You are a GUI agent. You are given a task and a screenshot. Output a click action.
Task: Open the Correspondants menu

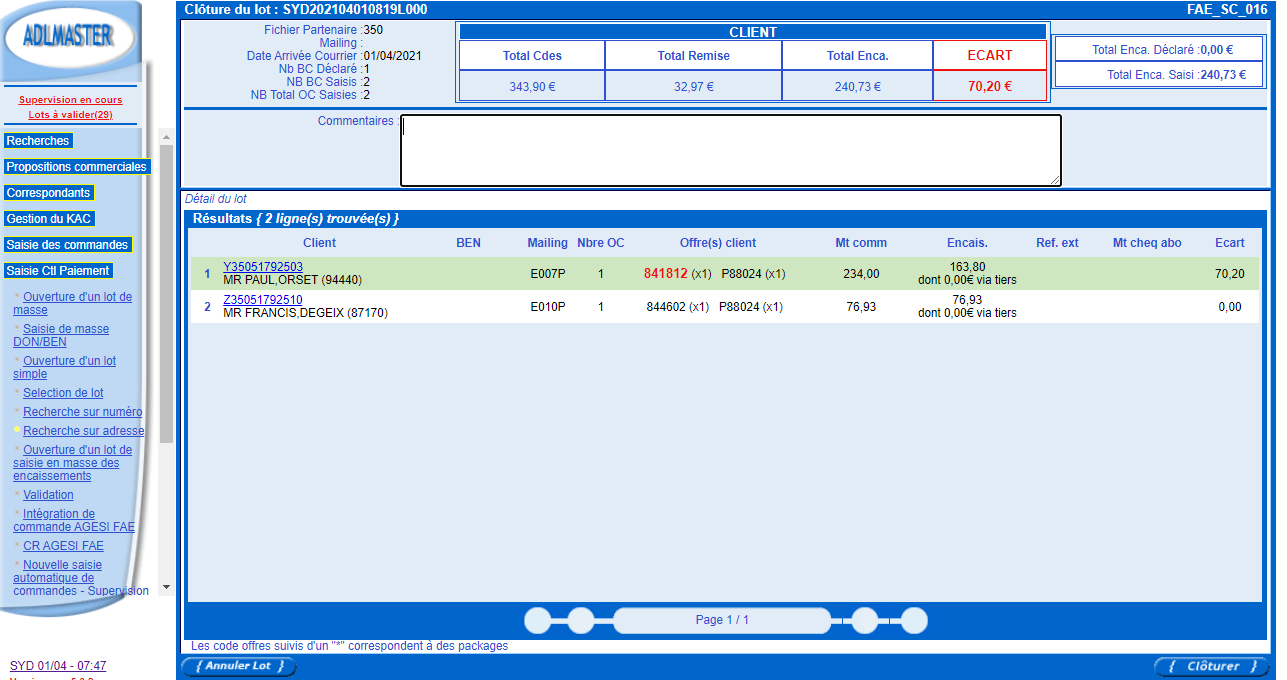point(49,193)
